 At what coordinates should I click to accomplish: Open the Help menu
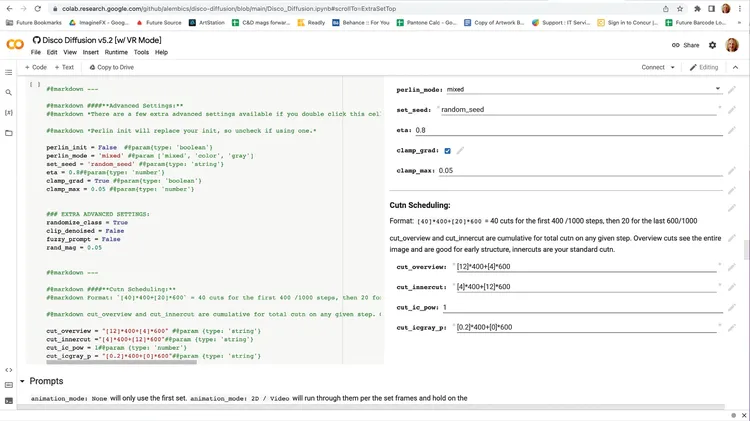161,52
